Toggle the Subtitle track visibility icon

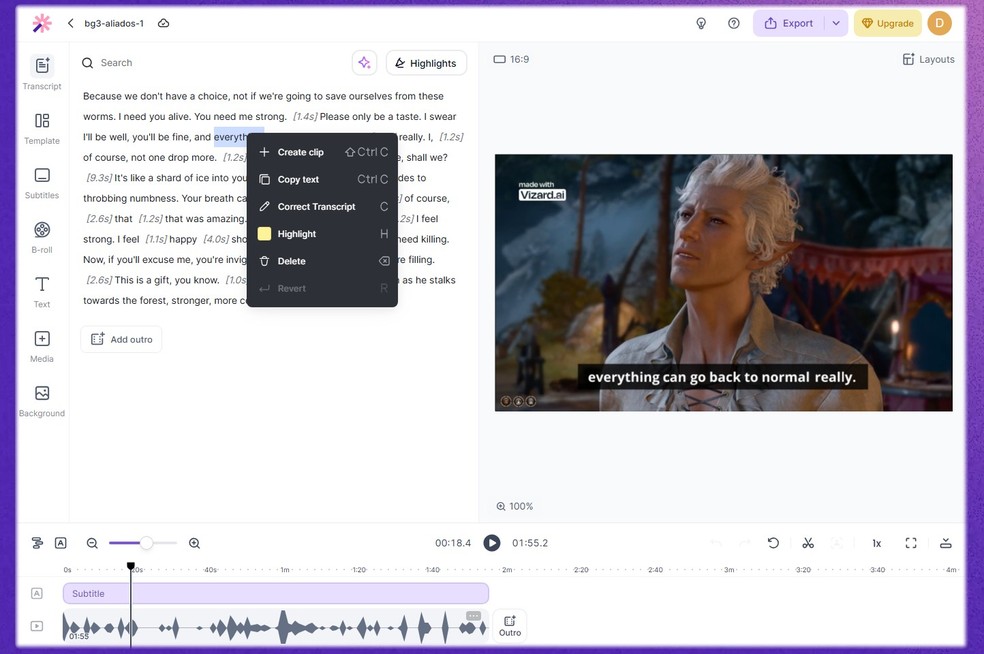pos(37,593)
